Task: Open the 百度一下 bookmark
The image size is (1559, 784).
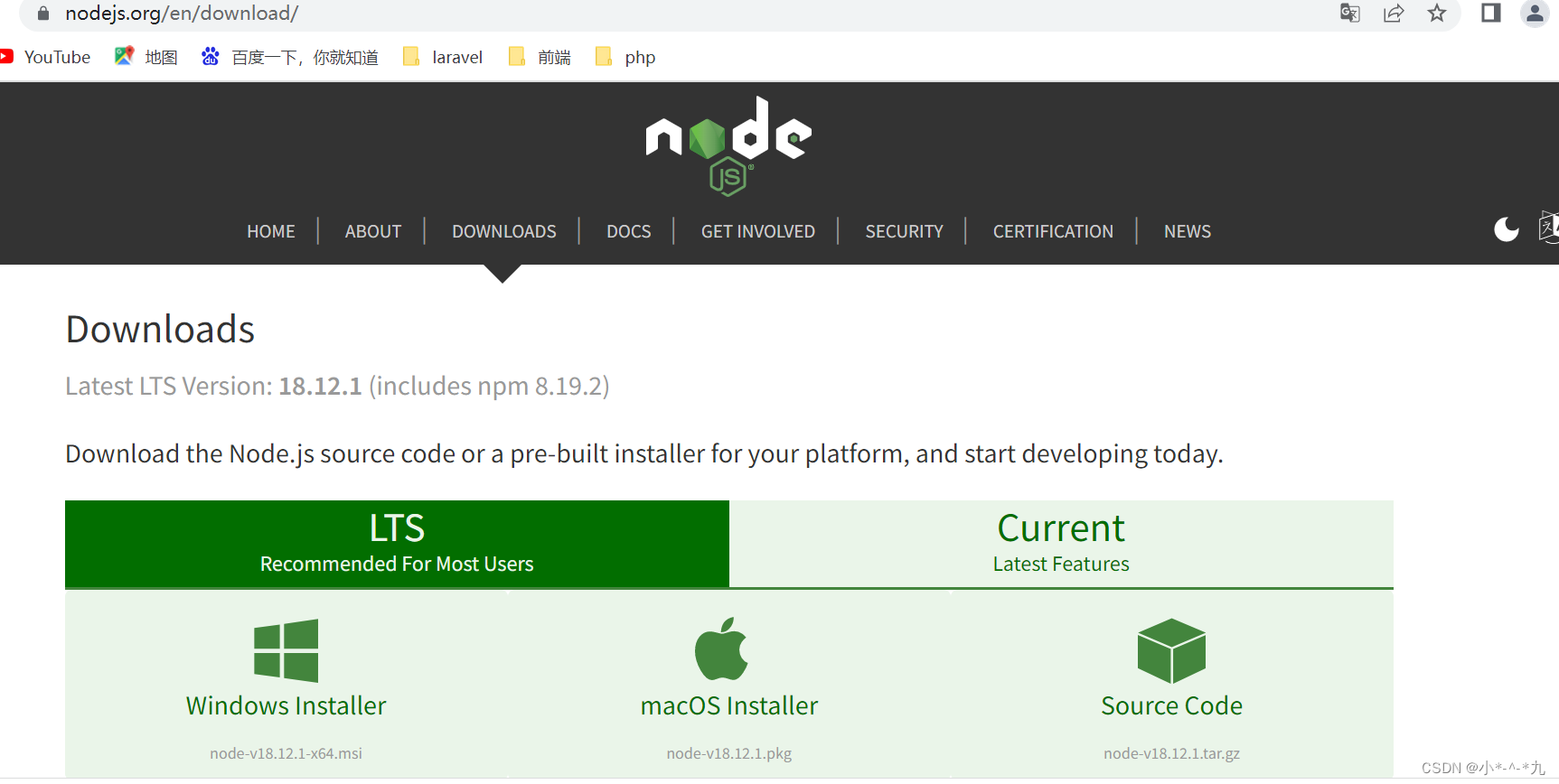Action: click(289, 57)
